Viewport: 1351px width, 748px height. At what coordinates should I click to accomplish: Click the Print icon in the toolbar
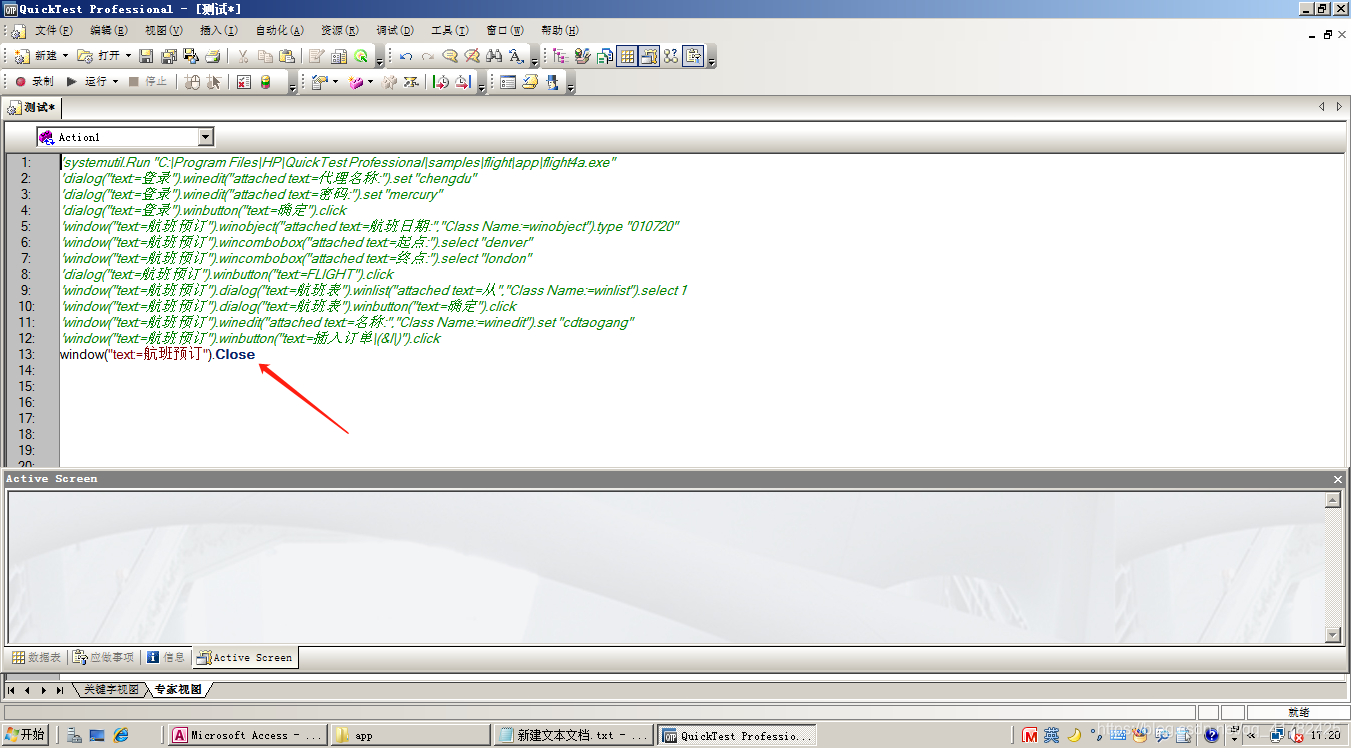[x=212, y=56]
